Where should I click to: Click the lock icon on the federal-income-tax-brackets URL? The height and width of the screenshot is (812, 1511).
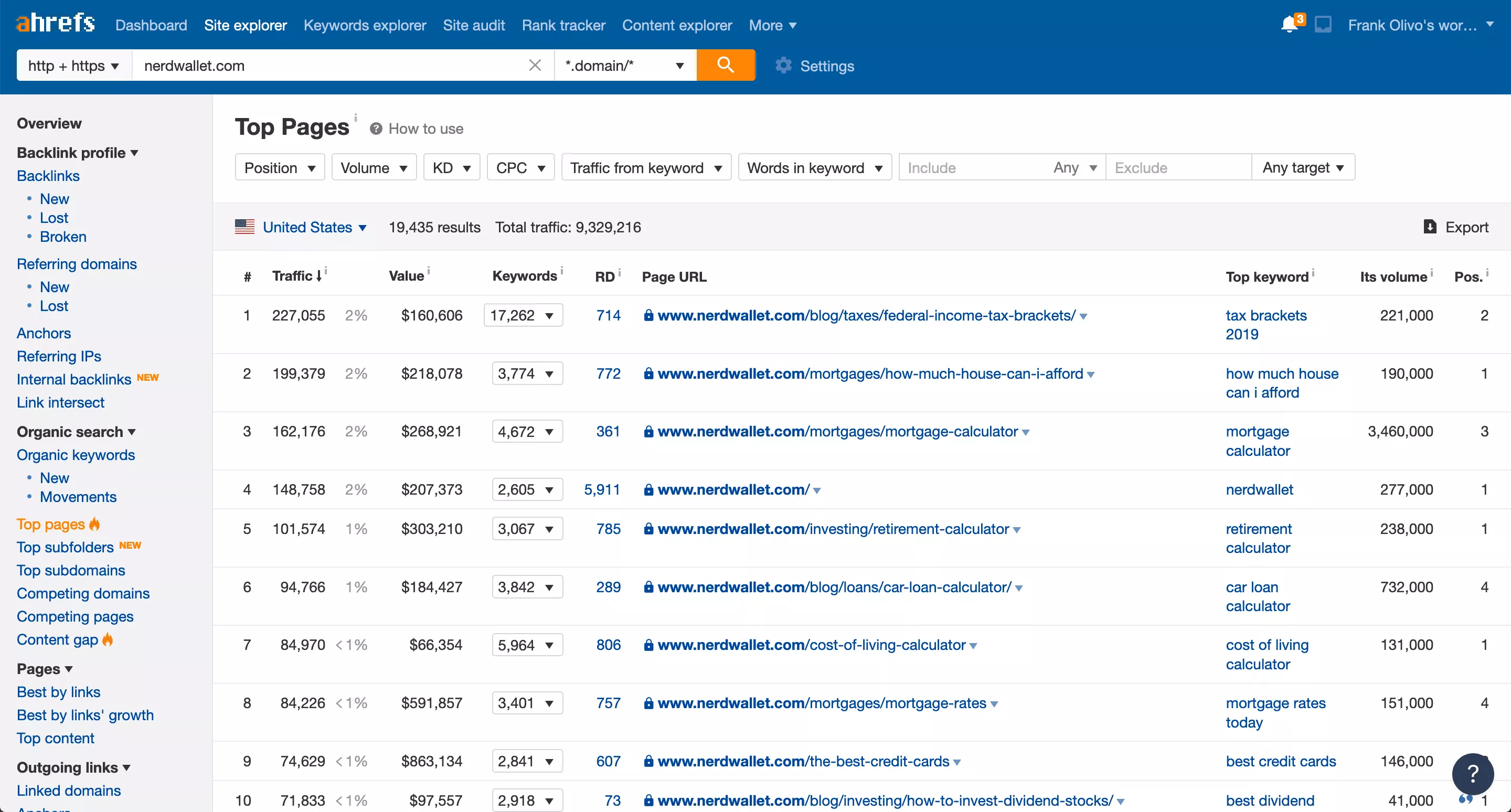pyautogui.click(x=648, y=315)
